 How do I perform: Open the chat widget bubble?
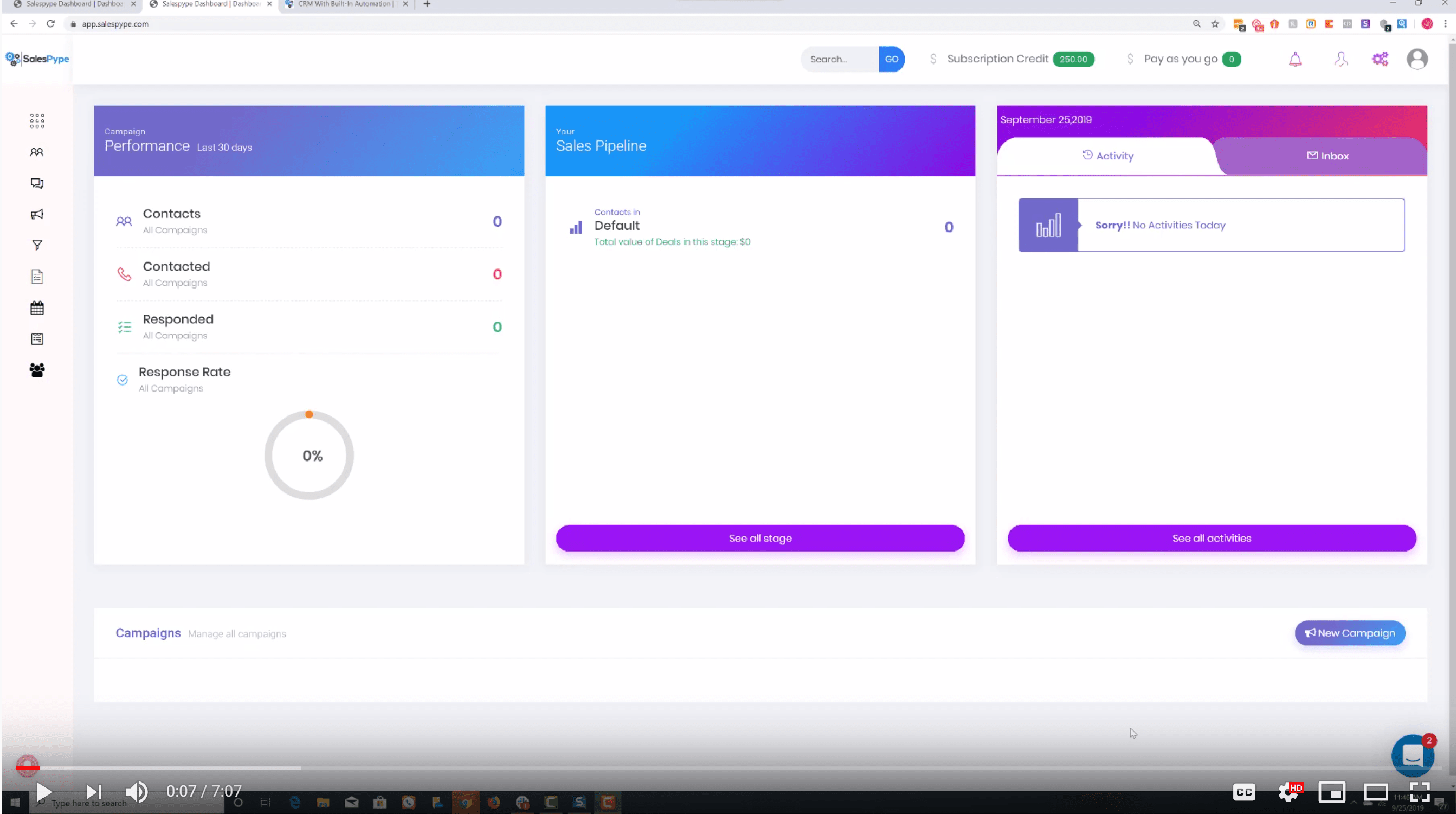[1412, 755]
